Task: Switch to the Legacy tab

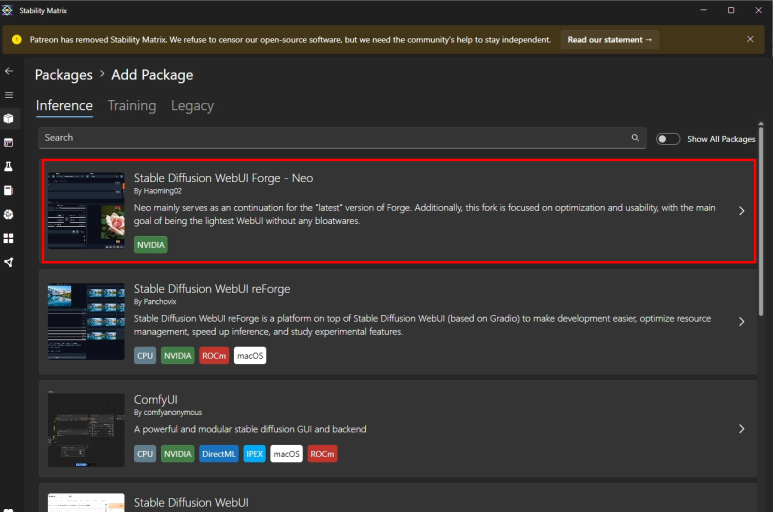Action: [x=192, y=105]
